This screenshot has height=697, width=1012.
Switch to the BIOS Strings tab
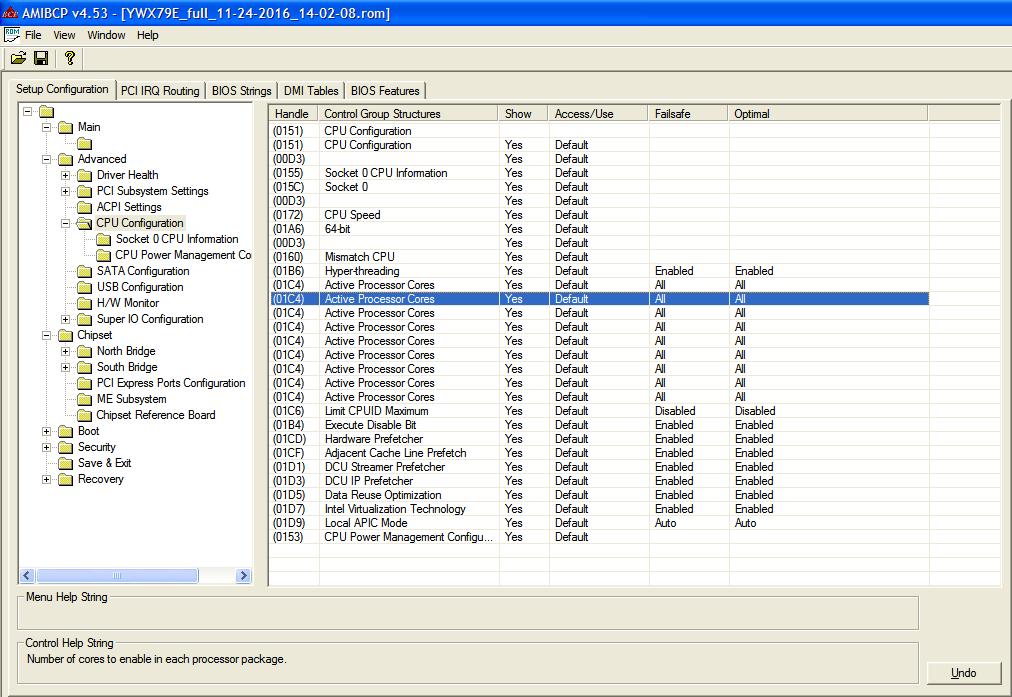click(241, 91)
